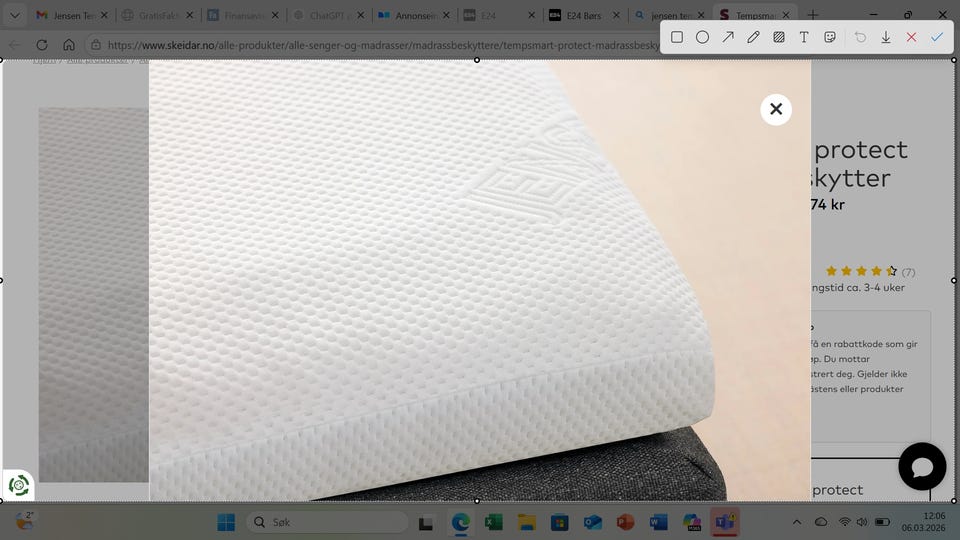Viewport: 960px width, 540px height.
Task: Cancel the snip with red X
Action: pyautogui.click(x=911, y=37)
